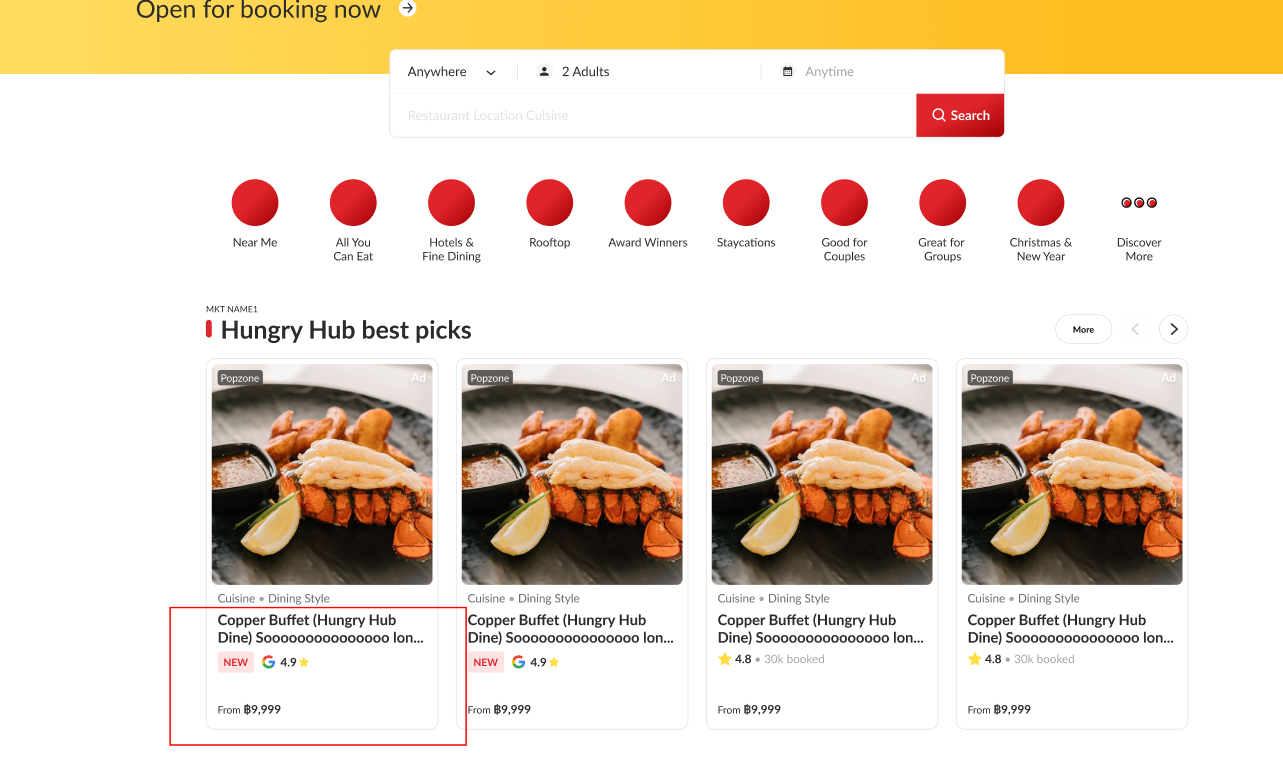The image size is (1283, 763).
Task: Click the More button beside best picks
Action: tap(1083, 329)
